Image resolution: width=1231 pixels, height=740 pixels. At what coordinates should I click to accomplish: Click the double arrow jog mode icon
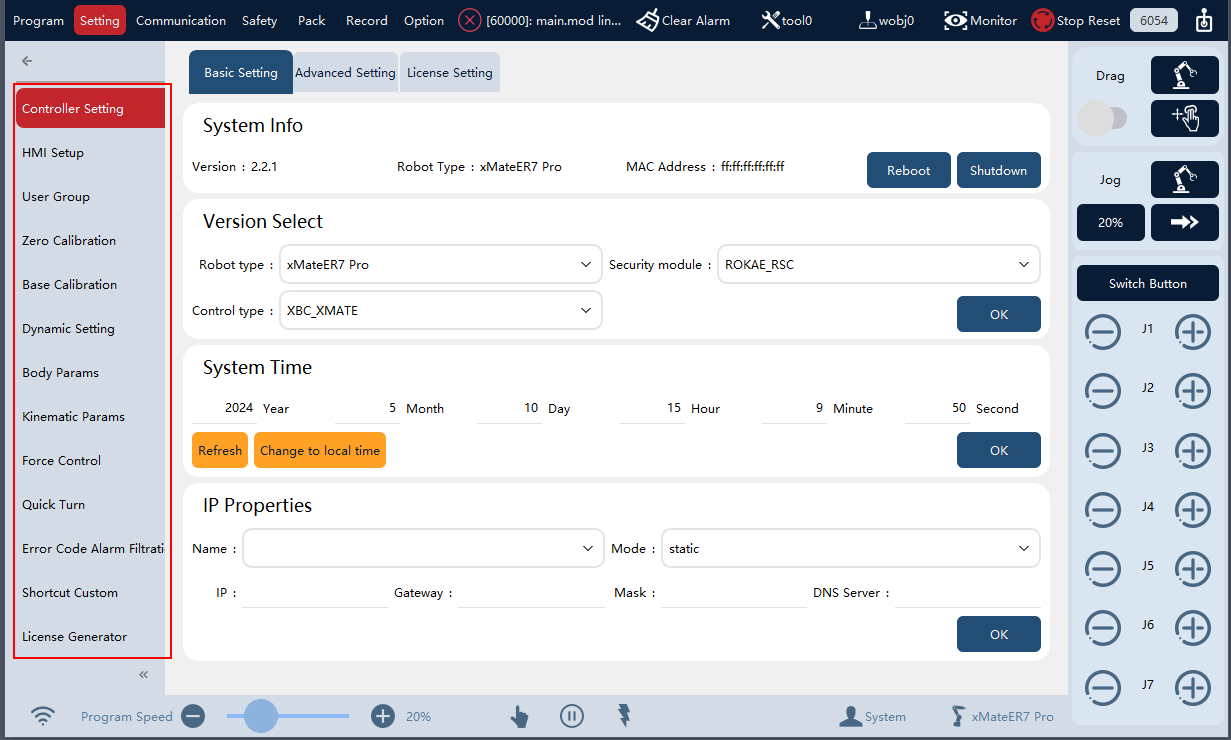1185,222
